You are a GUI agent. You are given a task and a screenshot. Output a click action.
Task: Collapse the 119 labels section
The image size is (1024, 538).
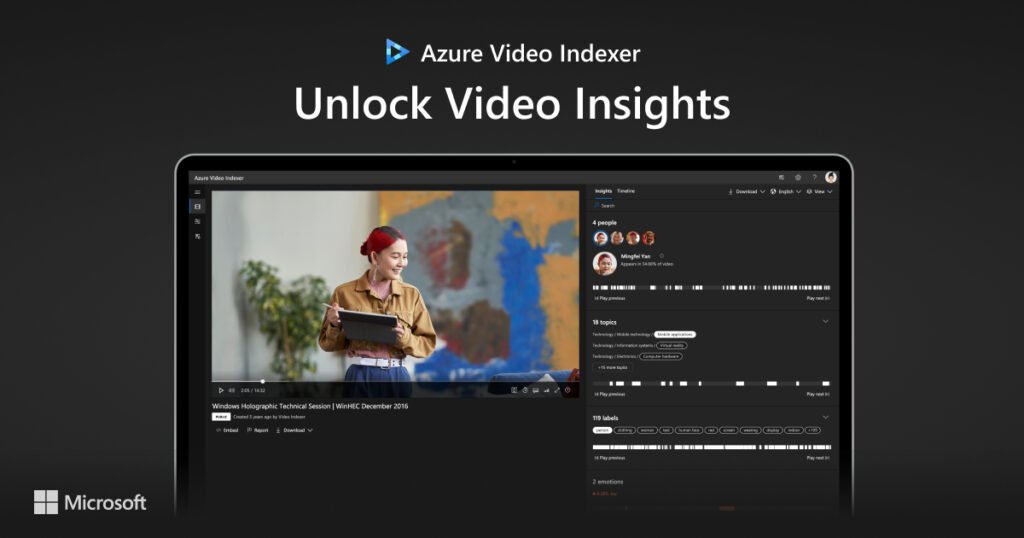pos(825,417)
